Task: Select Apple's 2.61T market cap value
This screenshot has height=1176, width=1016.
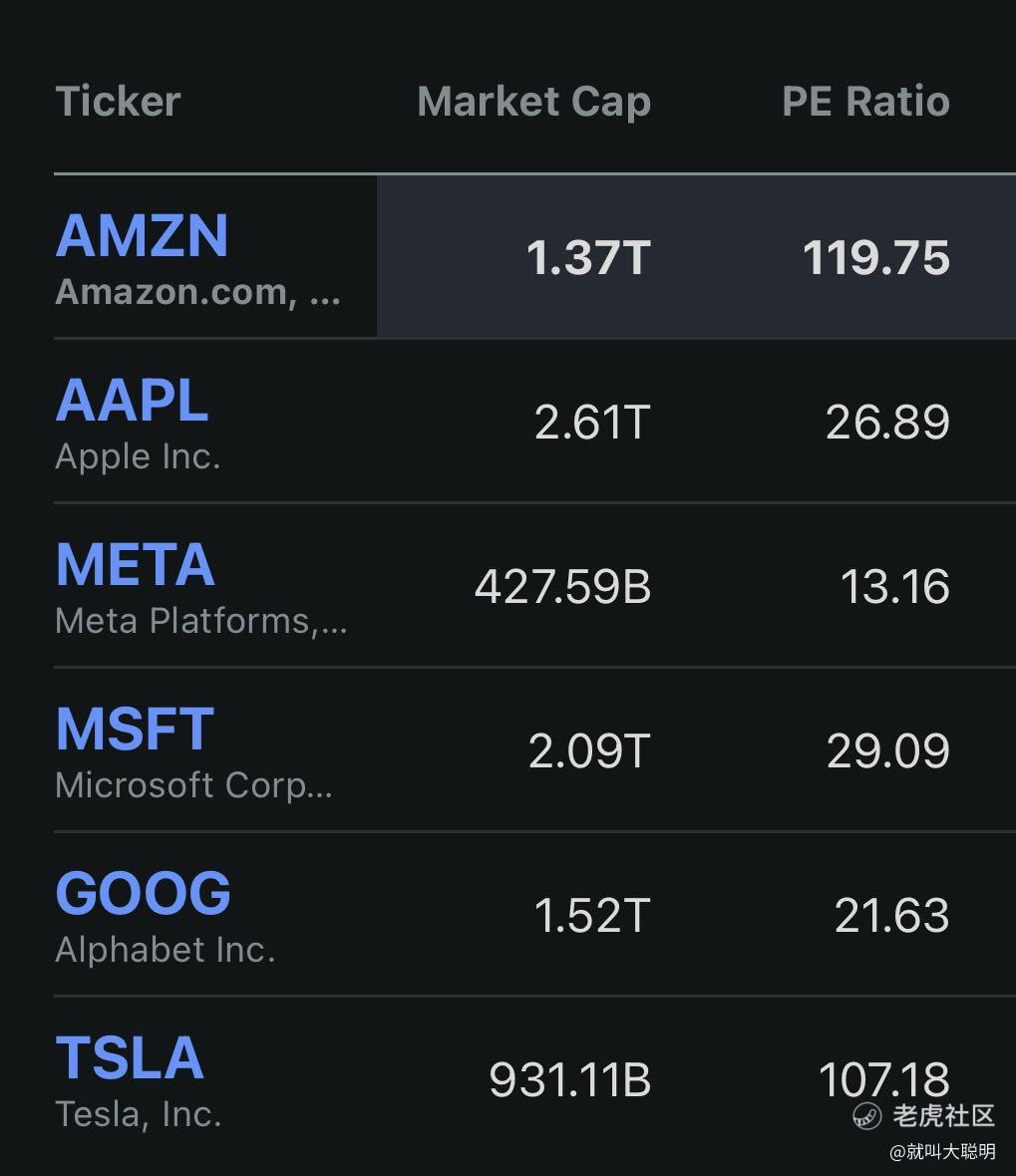Action: (x=593, y=423)
